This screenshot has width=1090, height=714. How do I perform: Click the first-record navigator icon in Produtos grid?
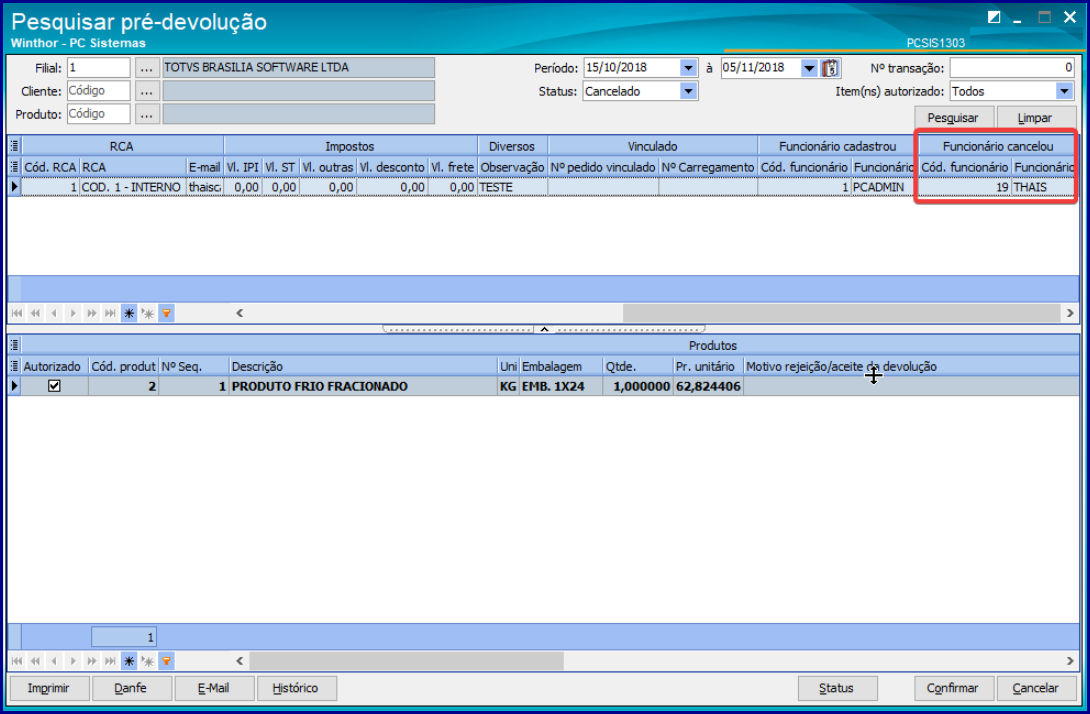click(x=17, y=661)
